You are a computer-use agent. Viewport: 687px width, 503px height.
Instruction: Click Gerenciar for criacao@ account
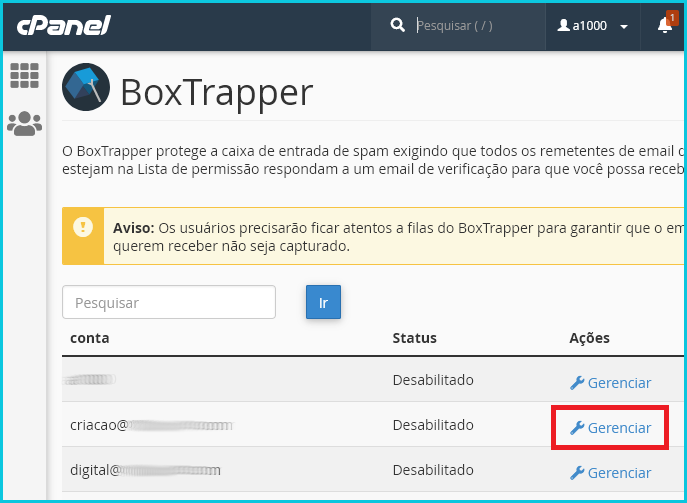point(610,428)
